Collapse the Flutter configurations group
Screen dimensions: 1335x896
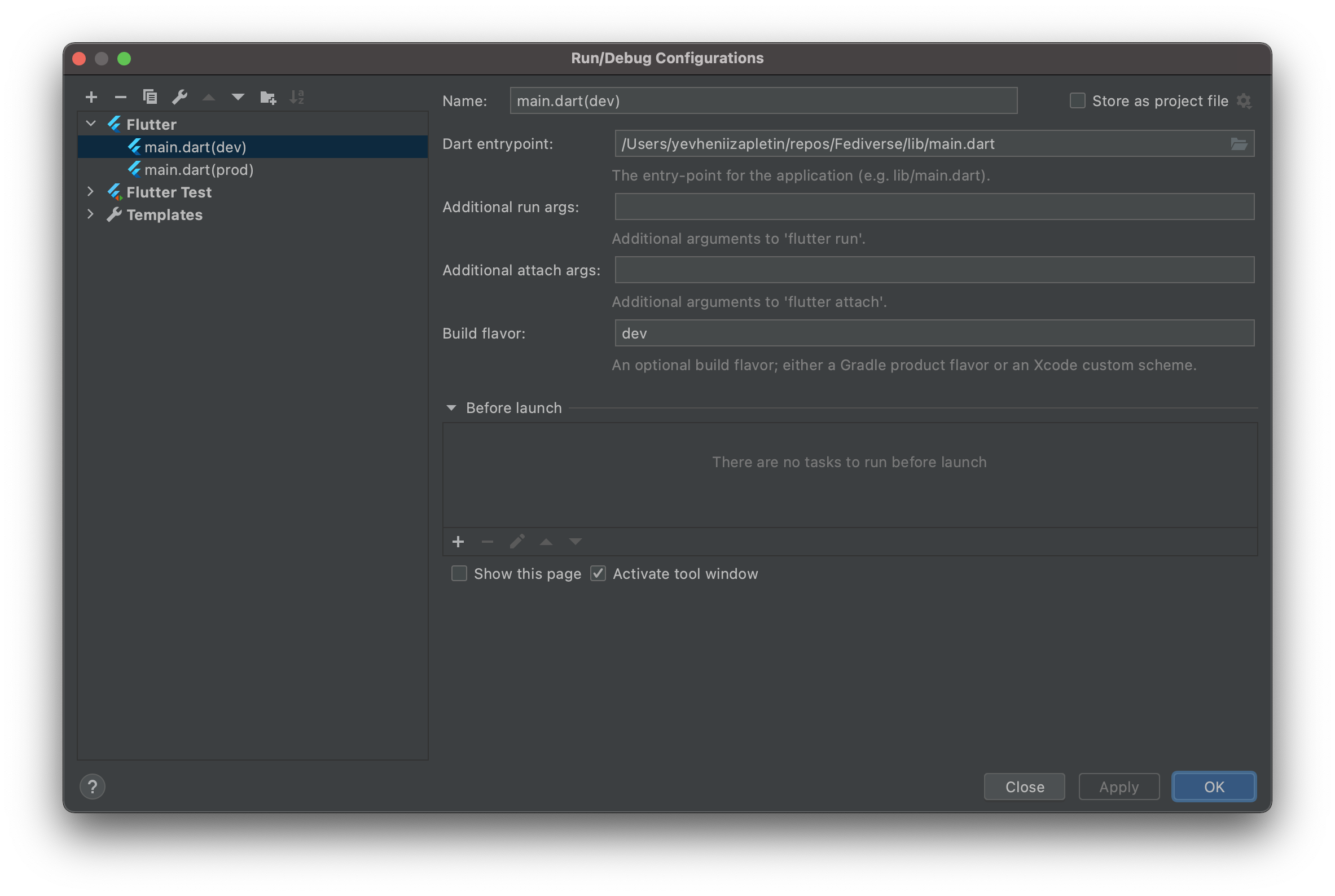pos(91,124)
